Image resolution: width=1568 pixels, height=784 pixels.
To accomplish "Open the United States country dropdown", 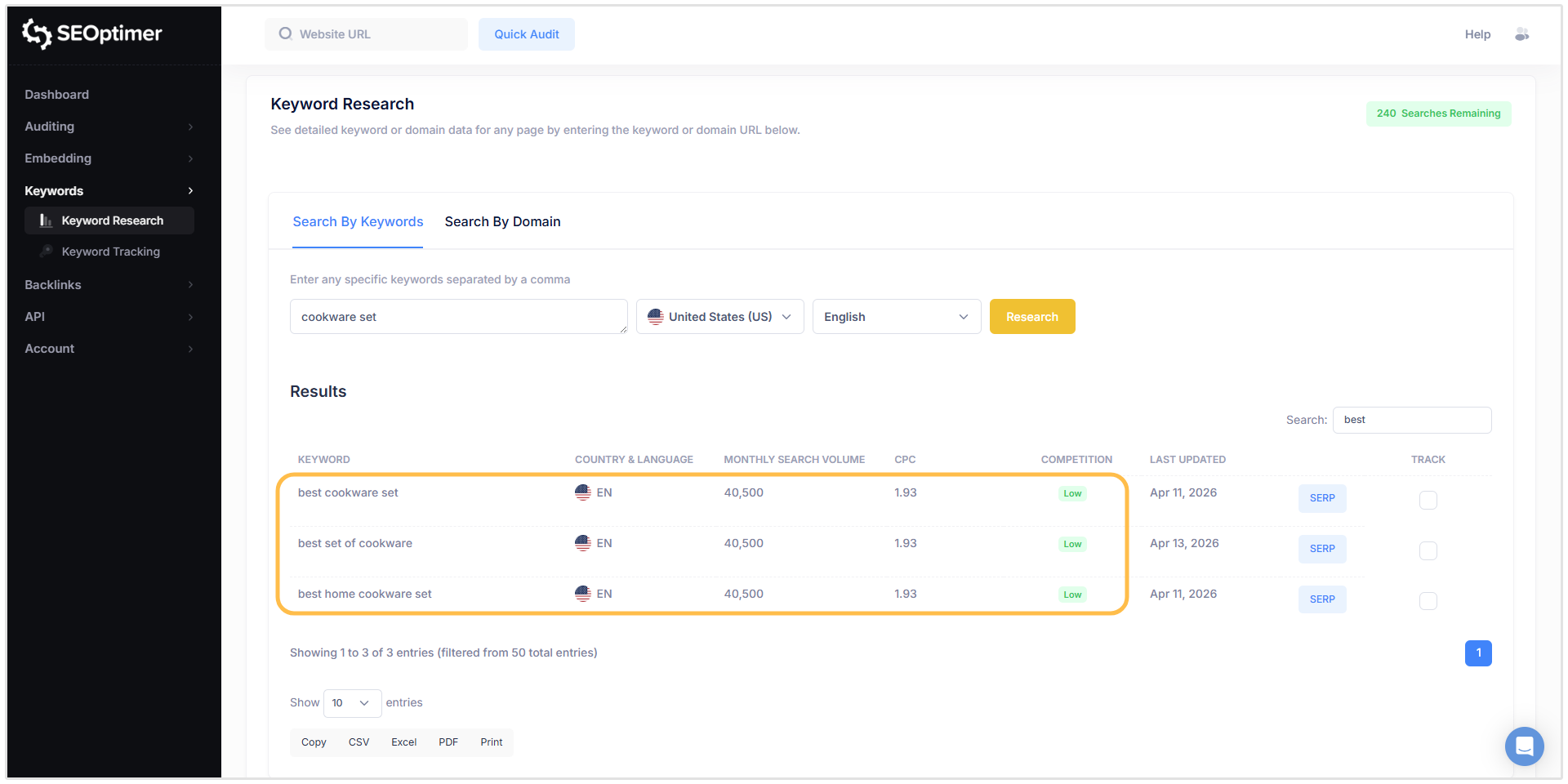I will tap(719, 316).
